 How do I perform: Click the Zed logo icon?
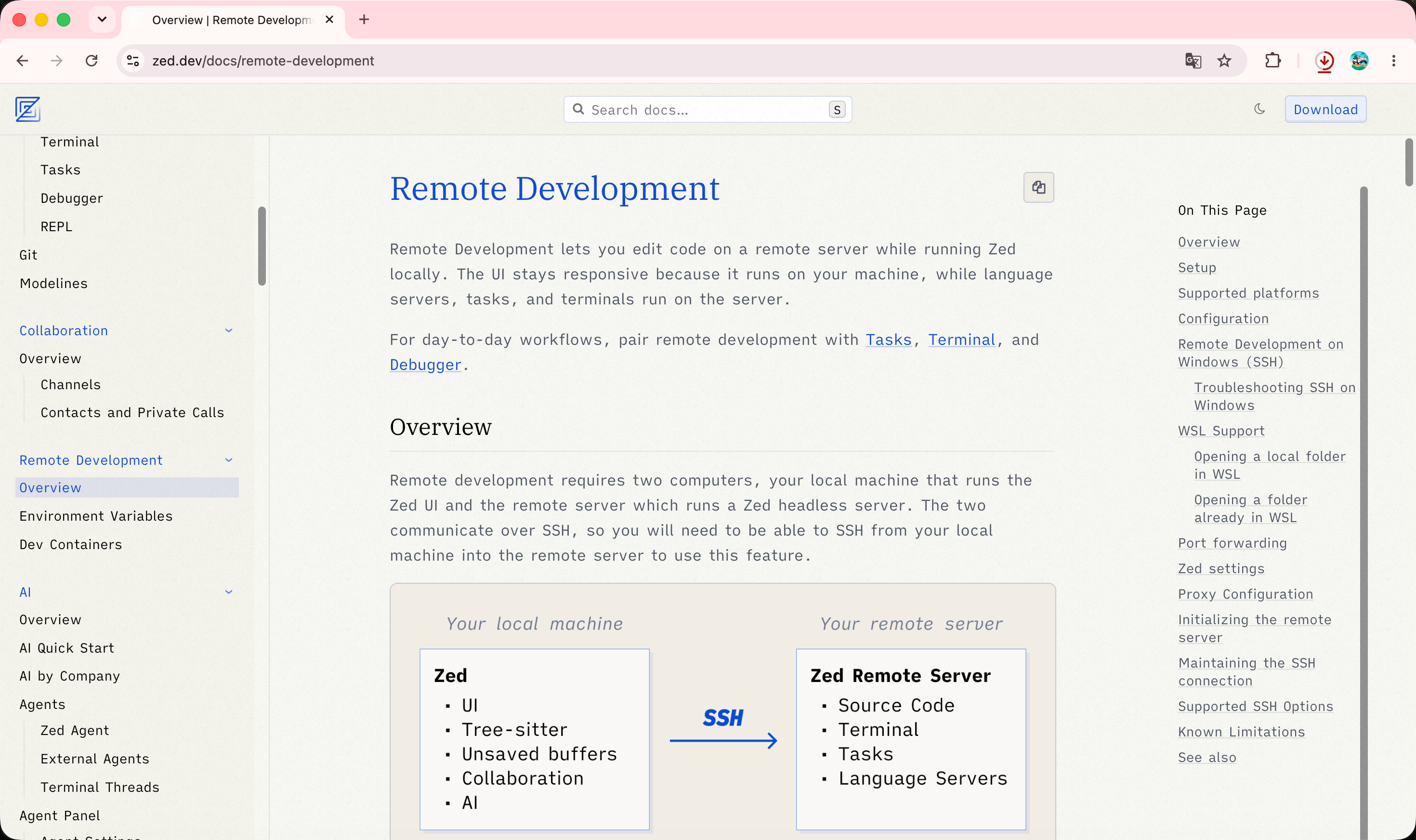28,109
